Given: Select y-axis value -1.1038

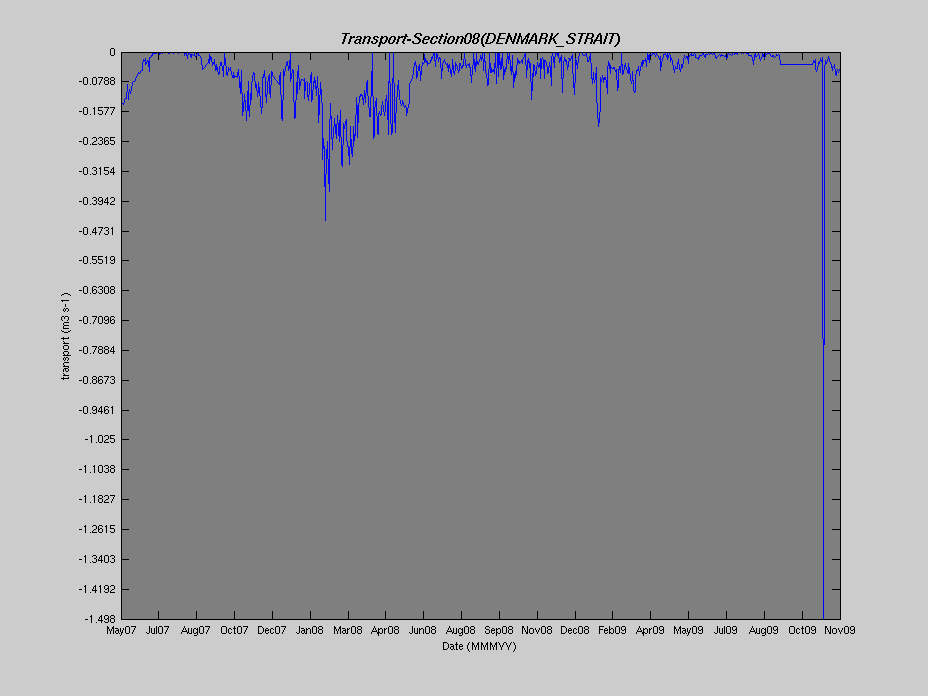Looking at the screenshot, I should click(97, 469).
